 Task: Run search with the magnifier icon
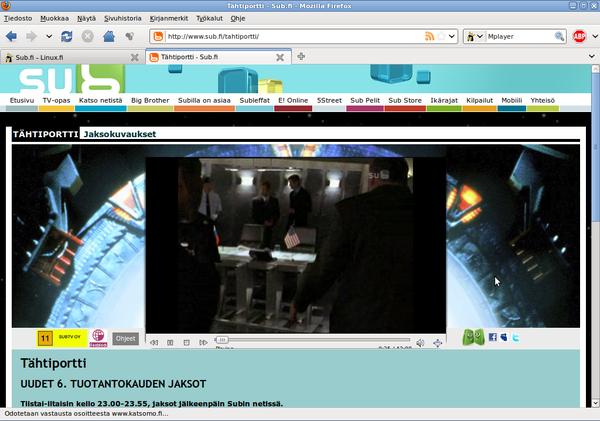(x=559, y=37)
